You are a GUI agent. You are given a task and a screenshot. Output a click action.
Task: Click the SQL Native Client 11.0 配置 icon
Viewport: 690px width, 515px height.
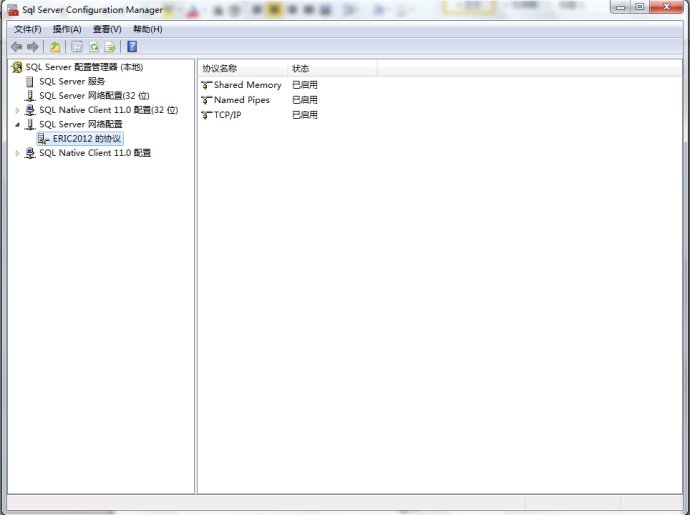coord(29,153)
